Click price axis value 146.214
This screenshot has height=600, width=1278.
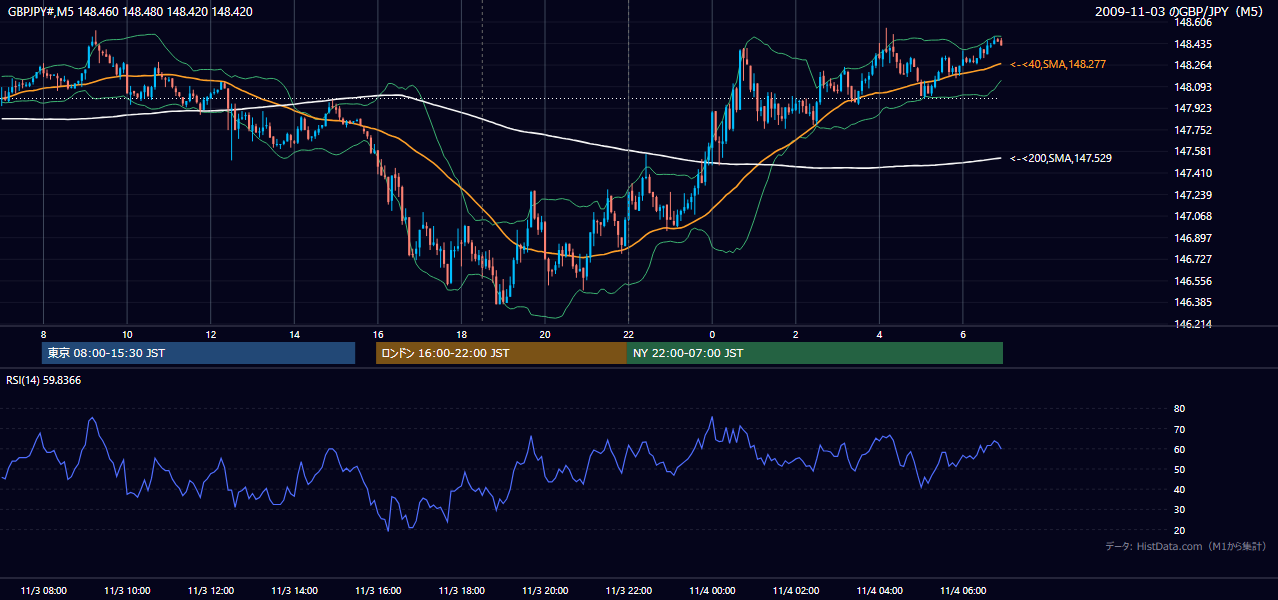tap(1192, 324)
